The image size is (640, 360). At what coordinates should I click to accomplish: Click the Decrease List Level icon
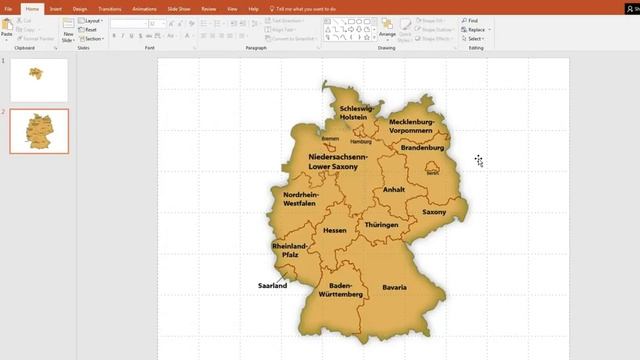coord(233,24)
